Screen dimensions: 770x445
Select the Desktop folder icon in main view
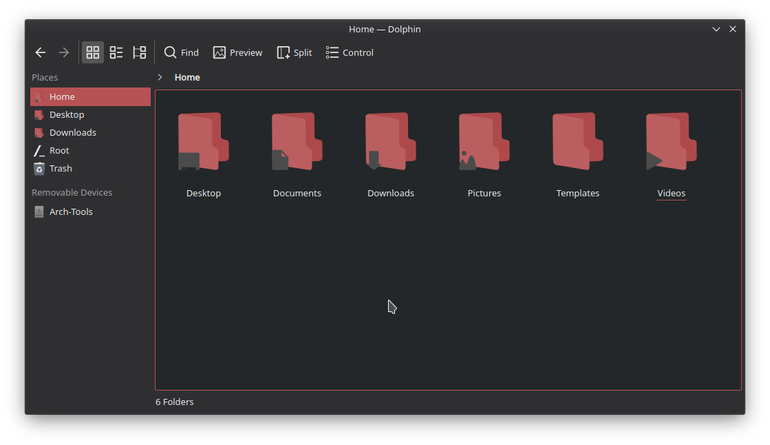(203, 141)
